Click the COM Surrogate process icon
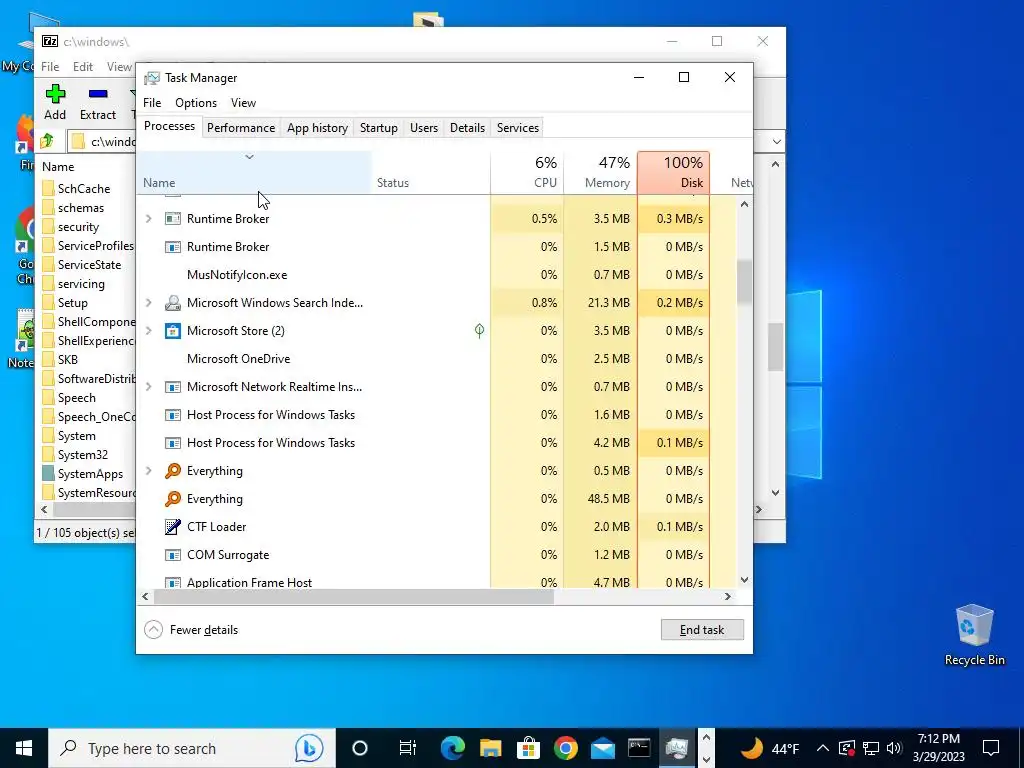 pyautogui.click(x=172, y=555)
